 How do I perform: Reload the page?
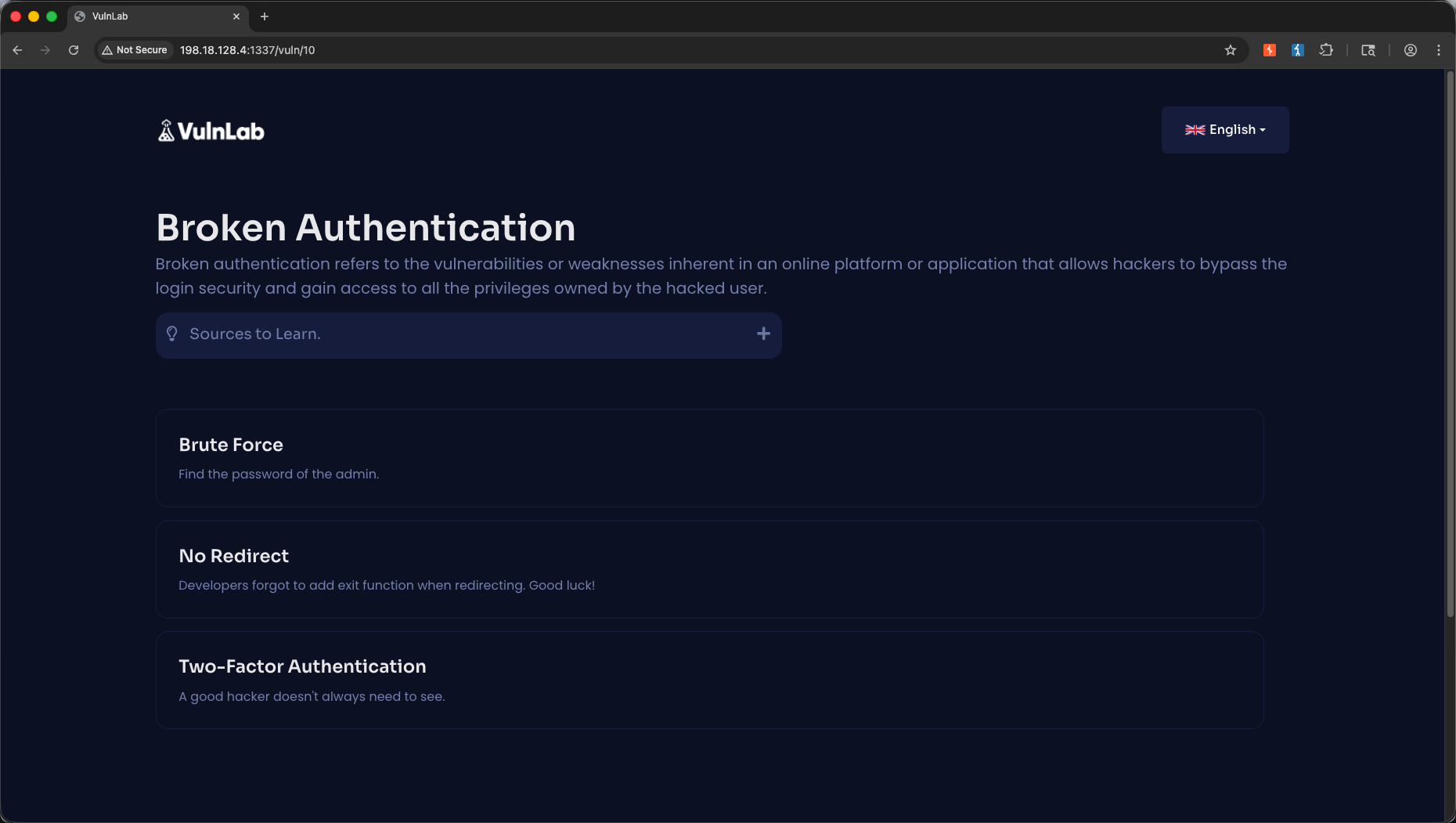74,50
